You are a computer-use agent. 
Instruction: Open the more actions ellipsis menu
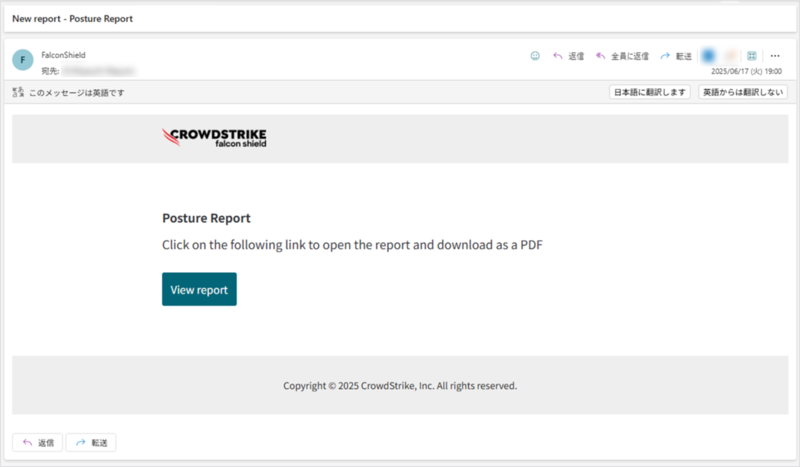(775, 56)
